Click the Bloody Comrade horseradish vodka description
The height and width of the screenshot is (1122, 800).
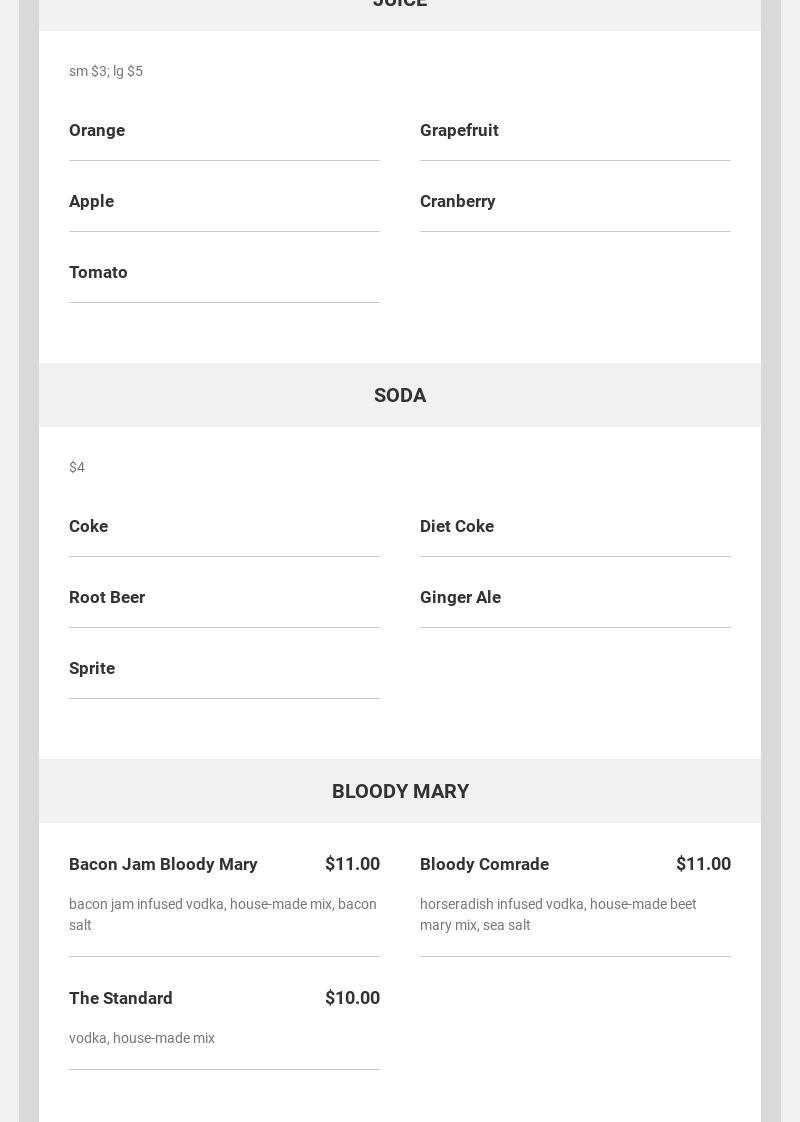pos(558,914)
